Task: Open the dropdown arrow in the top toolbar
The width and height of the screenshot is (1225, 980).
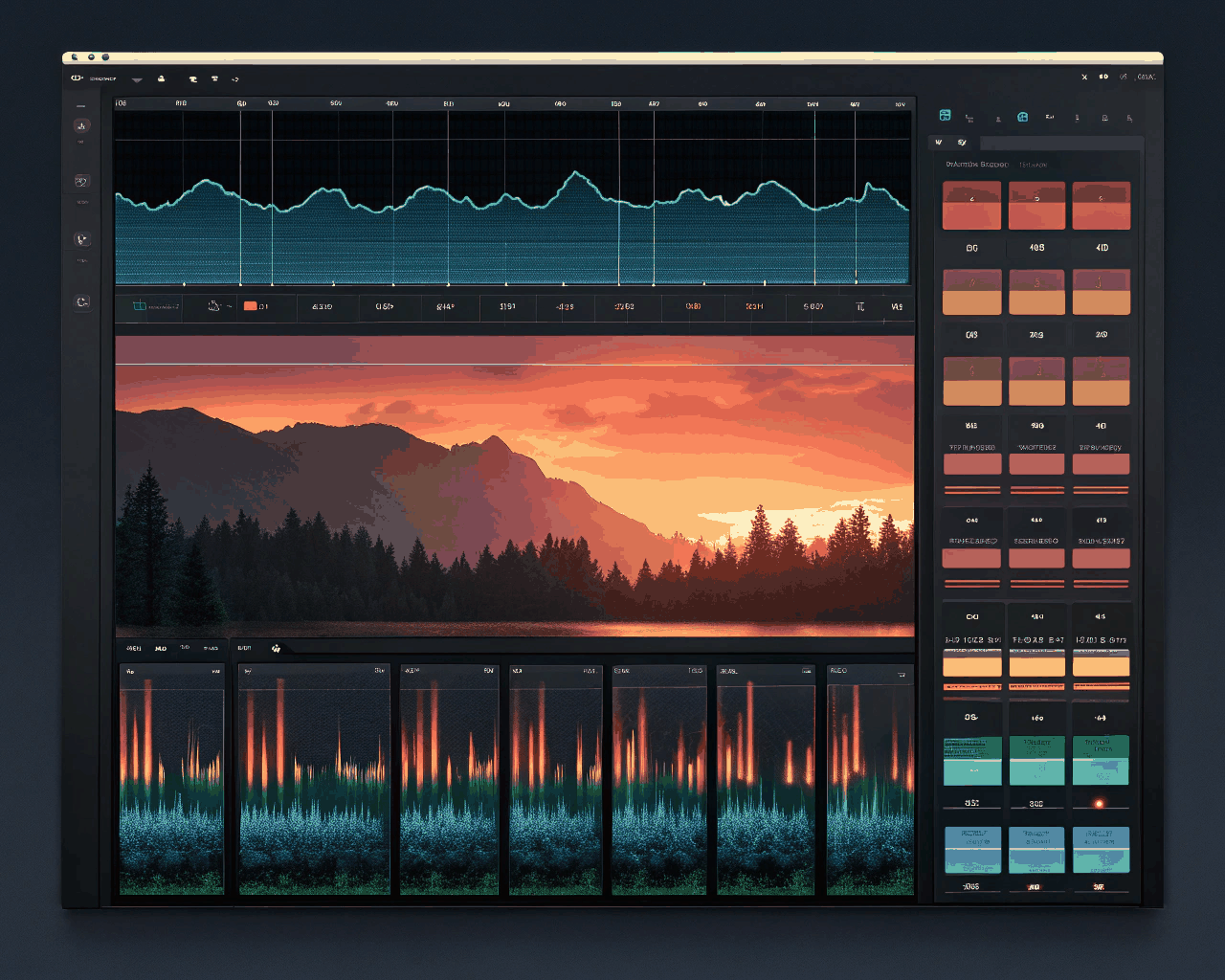Action: pos(136,79)
